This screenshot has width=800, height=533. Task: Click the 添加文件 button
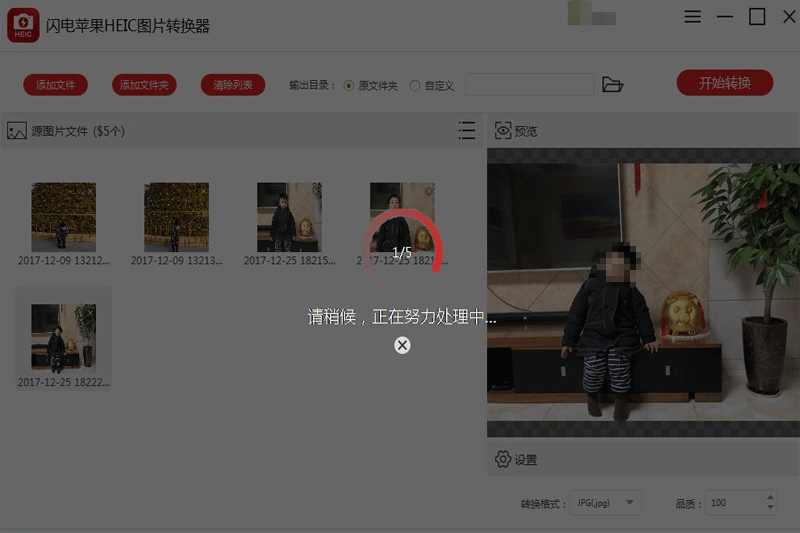55,85
